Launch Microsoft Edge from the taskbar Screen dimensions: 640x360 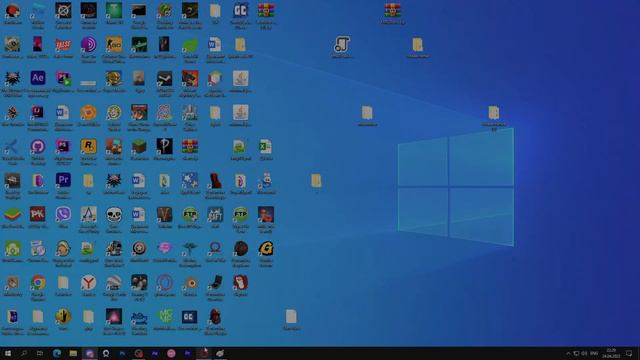[x=57, y=353]
